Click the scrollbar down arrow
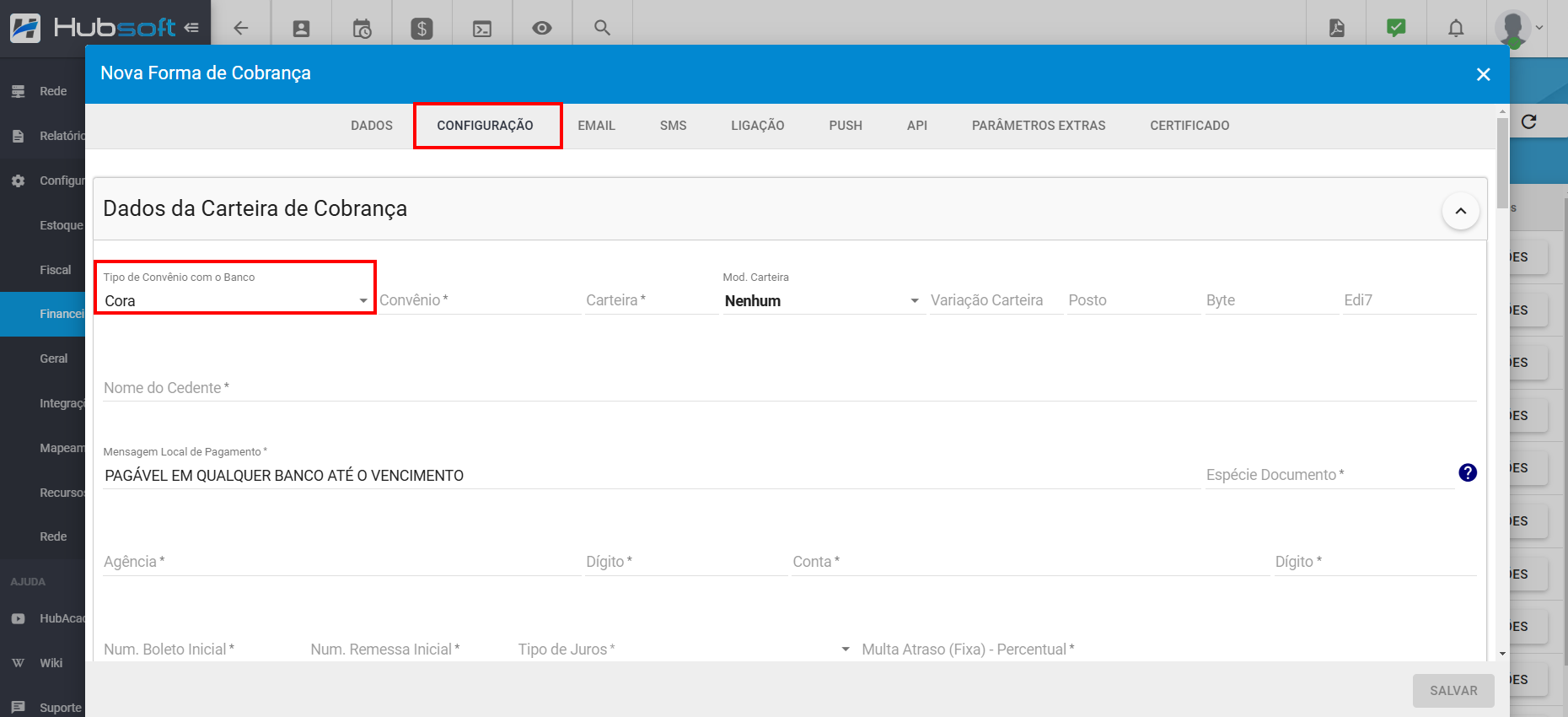 click(x=1502, y=654)
